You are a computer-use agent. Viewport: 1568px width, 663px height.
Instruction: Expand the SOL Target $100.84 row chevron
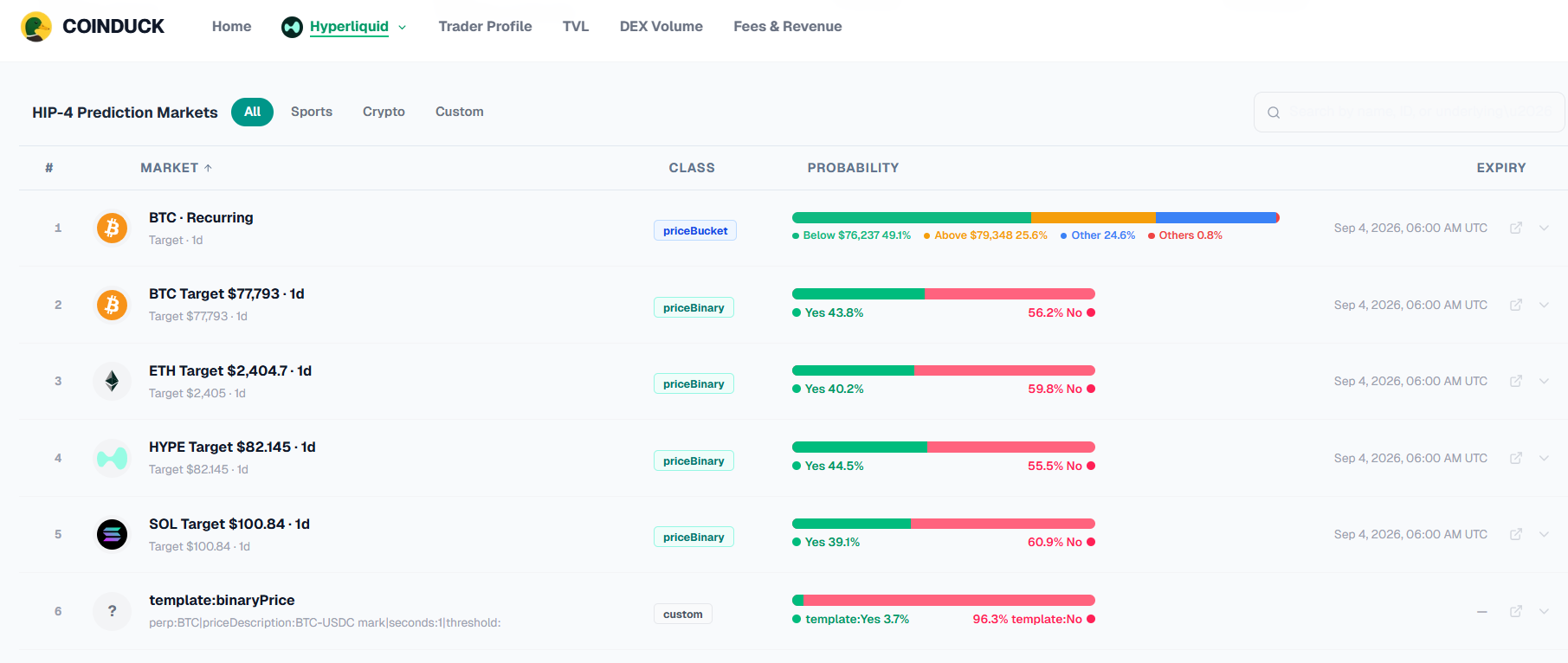pos(1544,534)
